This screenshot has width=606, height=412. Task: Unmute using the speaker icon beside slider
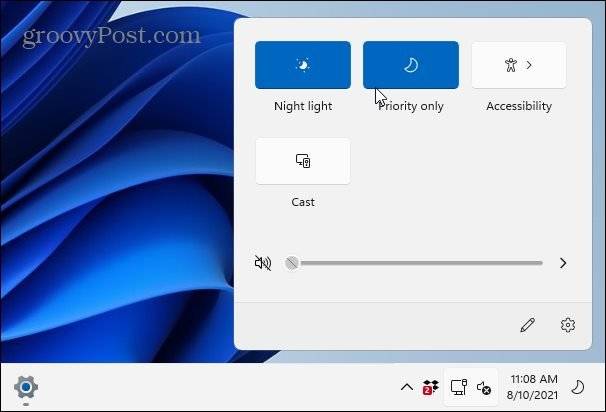tap(263, 263)
